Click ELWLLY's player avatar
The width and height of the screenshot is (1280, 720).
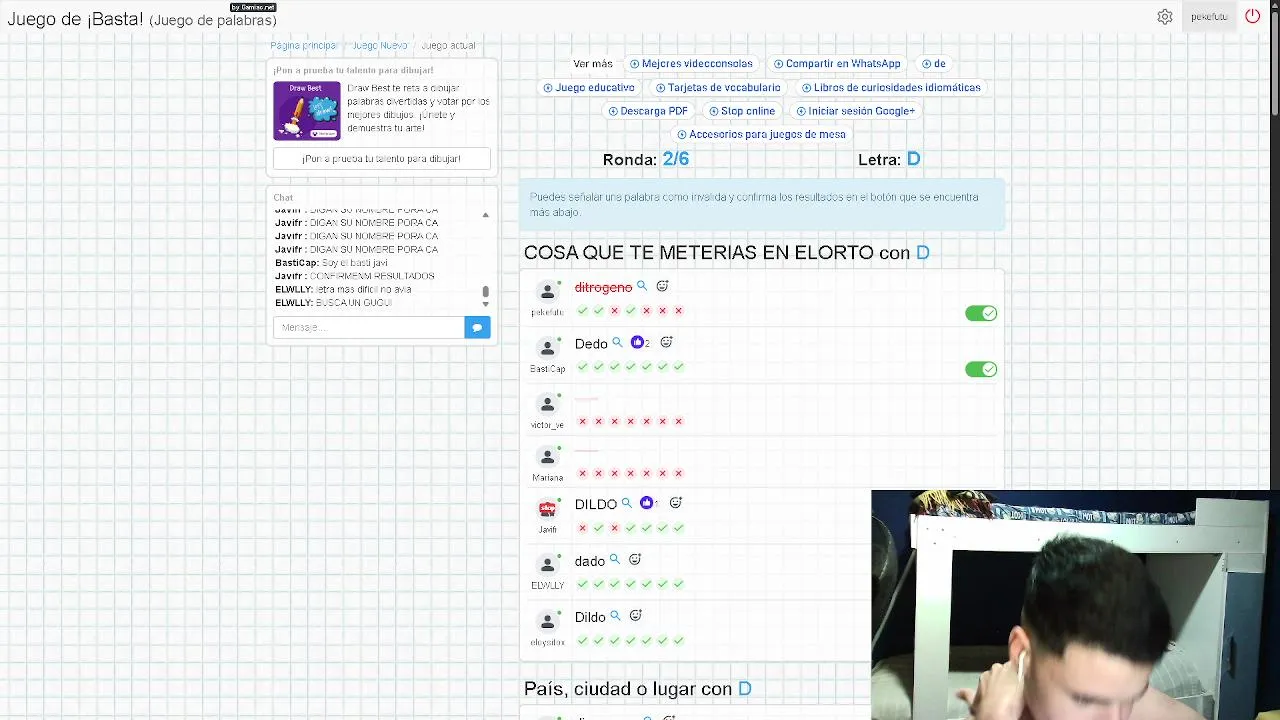547,566
